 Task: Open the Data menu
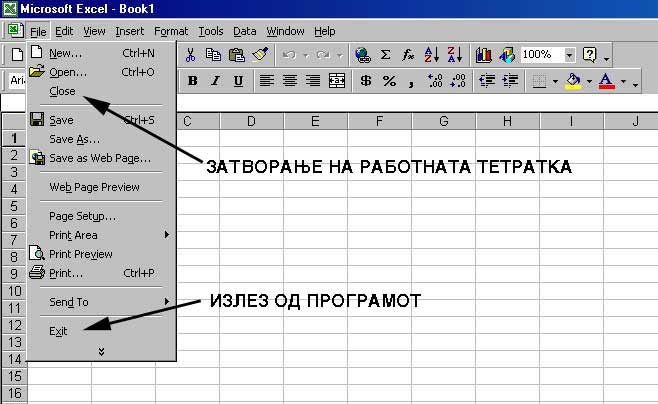pos(245,31)
